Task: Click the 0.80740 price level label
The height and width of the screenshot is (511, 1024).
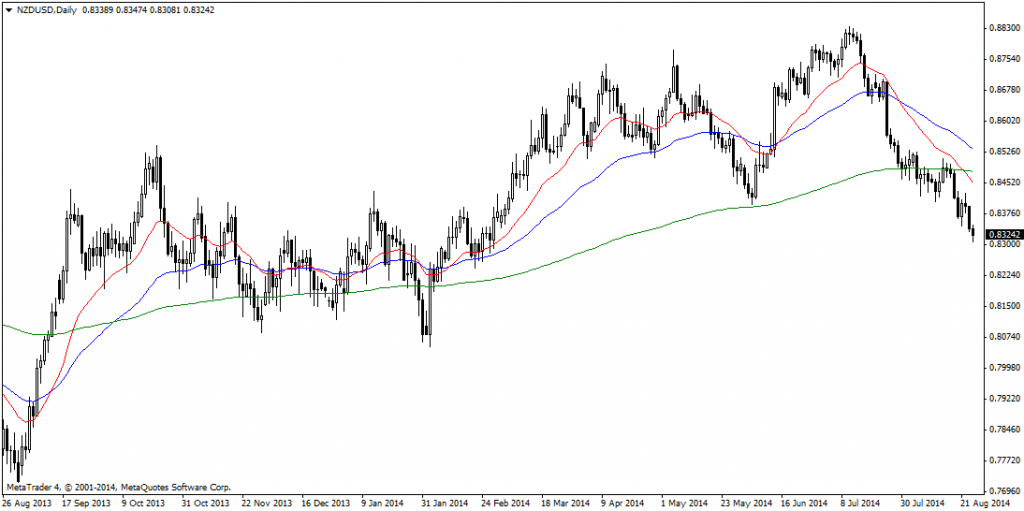Action: pyautogui.click(x=999, y=336)
